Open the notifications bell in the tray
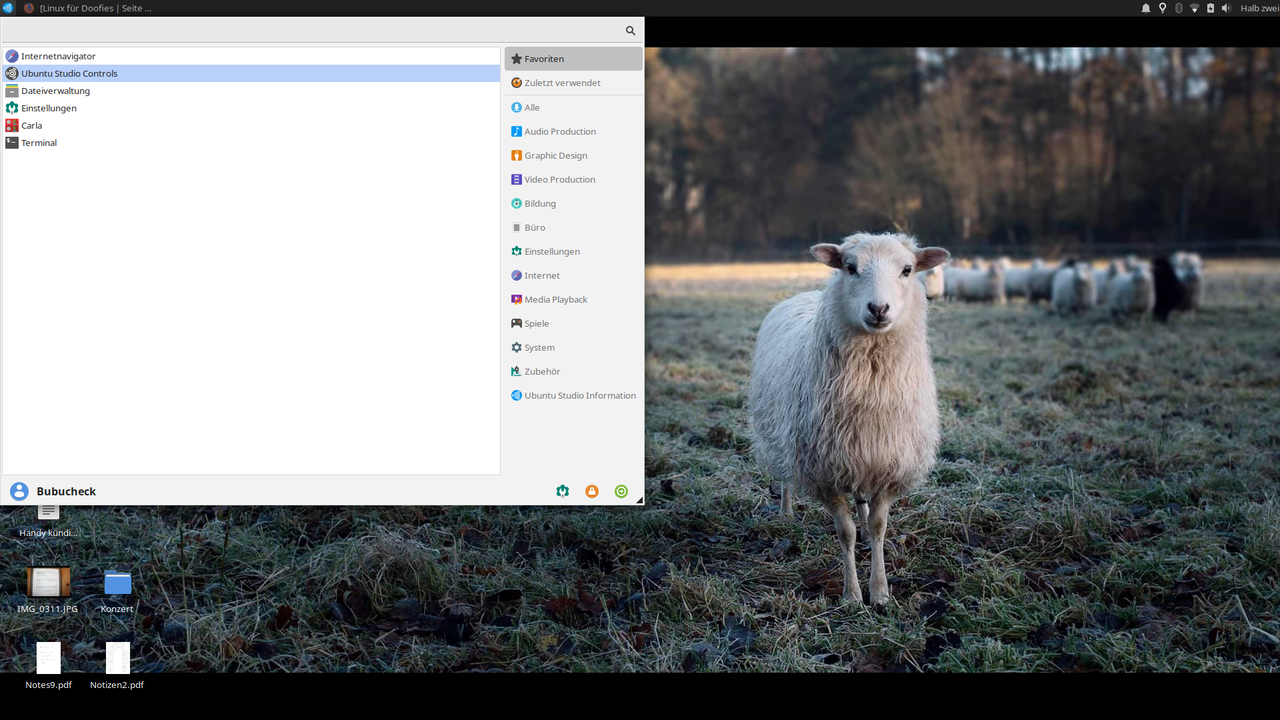The height and width of the screenshot is (720, 1280). 1146,8
